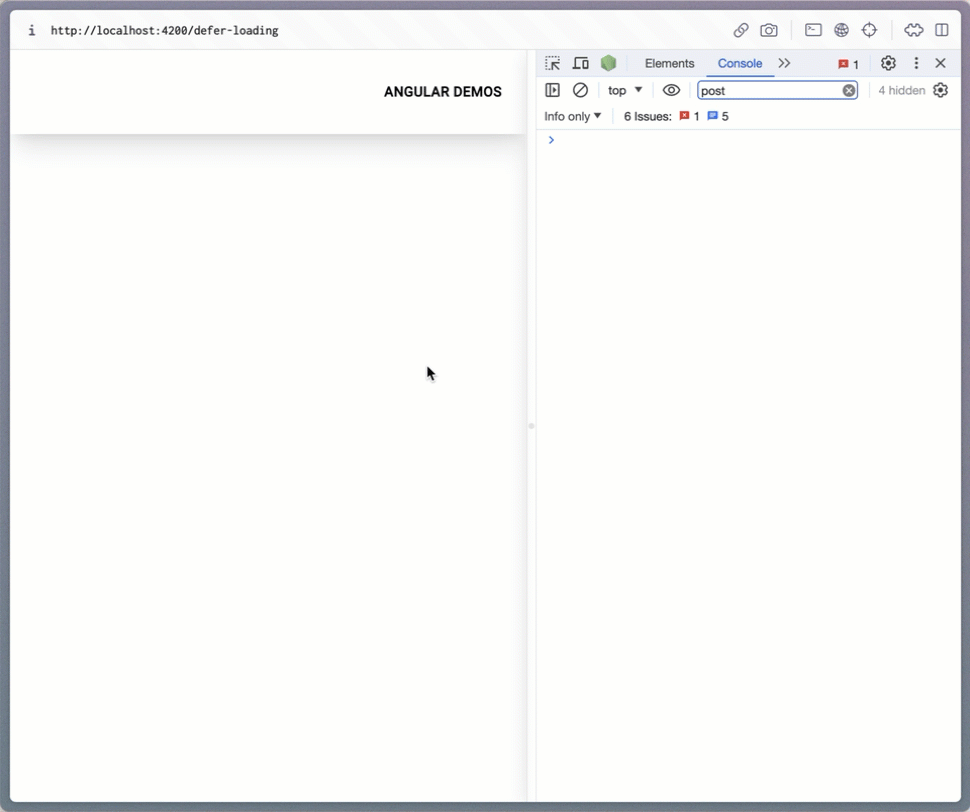The height and width of the screenshot is (812, 970).
Task: Open the DevTools three-dot menu
Action: pyautogui.click(x=916, y=63)
